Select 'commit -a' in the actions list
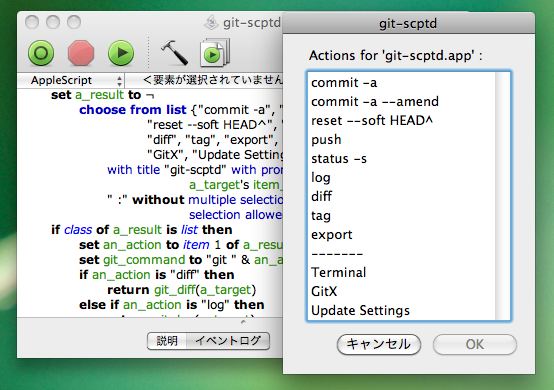 pyautogui.click(x=401, y=83)
